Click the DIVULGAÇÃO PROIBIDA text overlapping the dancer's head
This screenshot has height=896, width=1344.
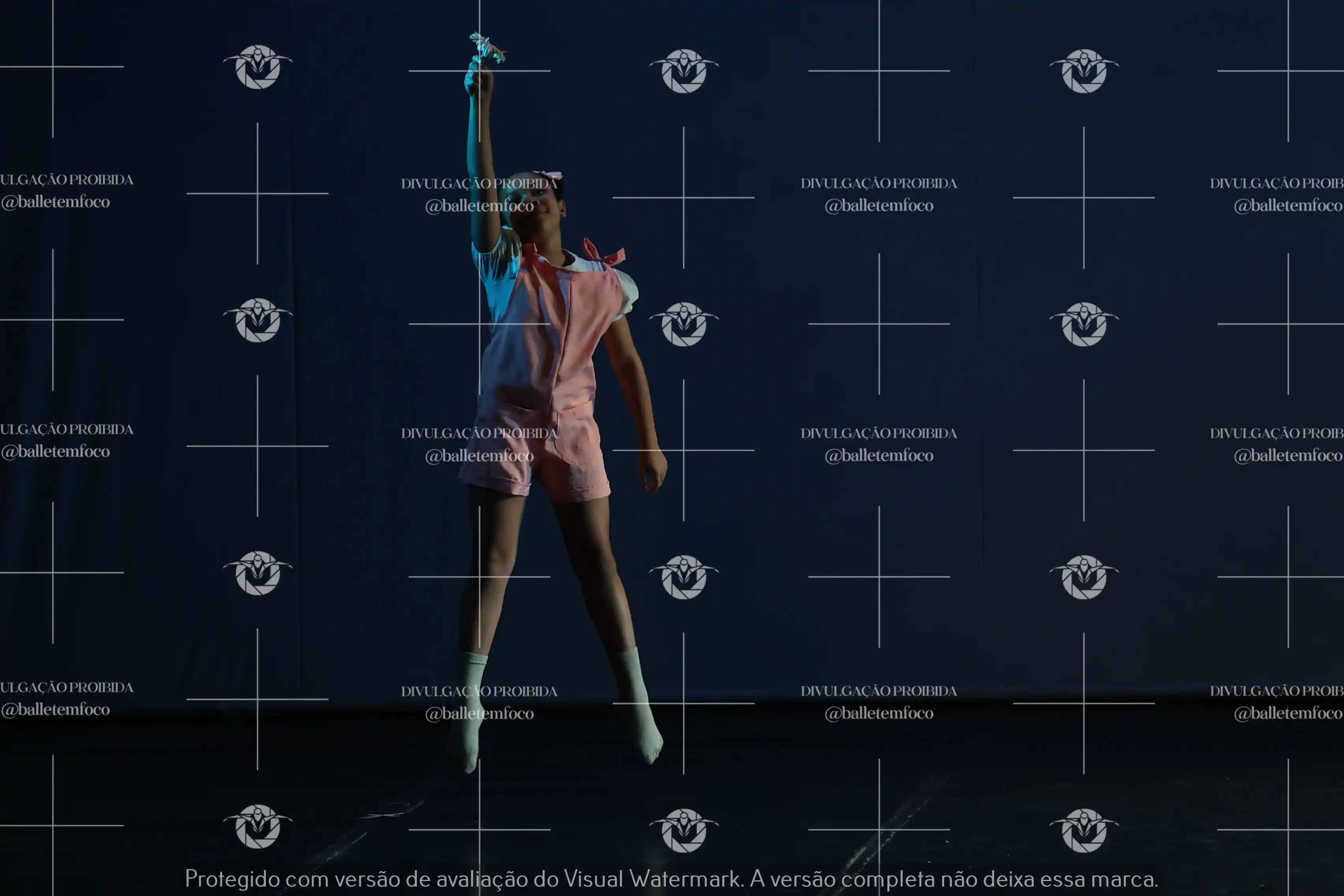479,183
